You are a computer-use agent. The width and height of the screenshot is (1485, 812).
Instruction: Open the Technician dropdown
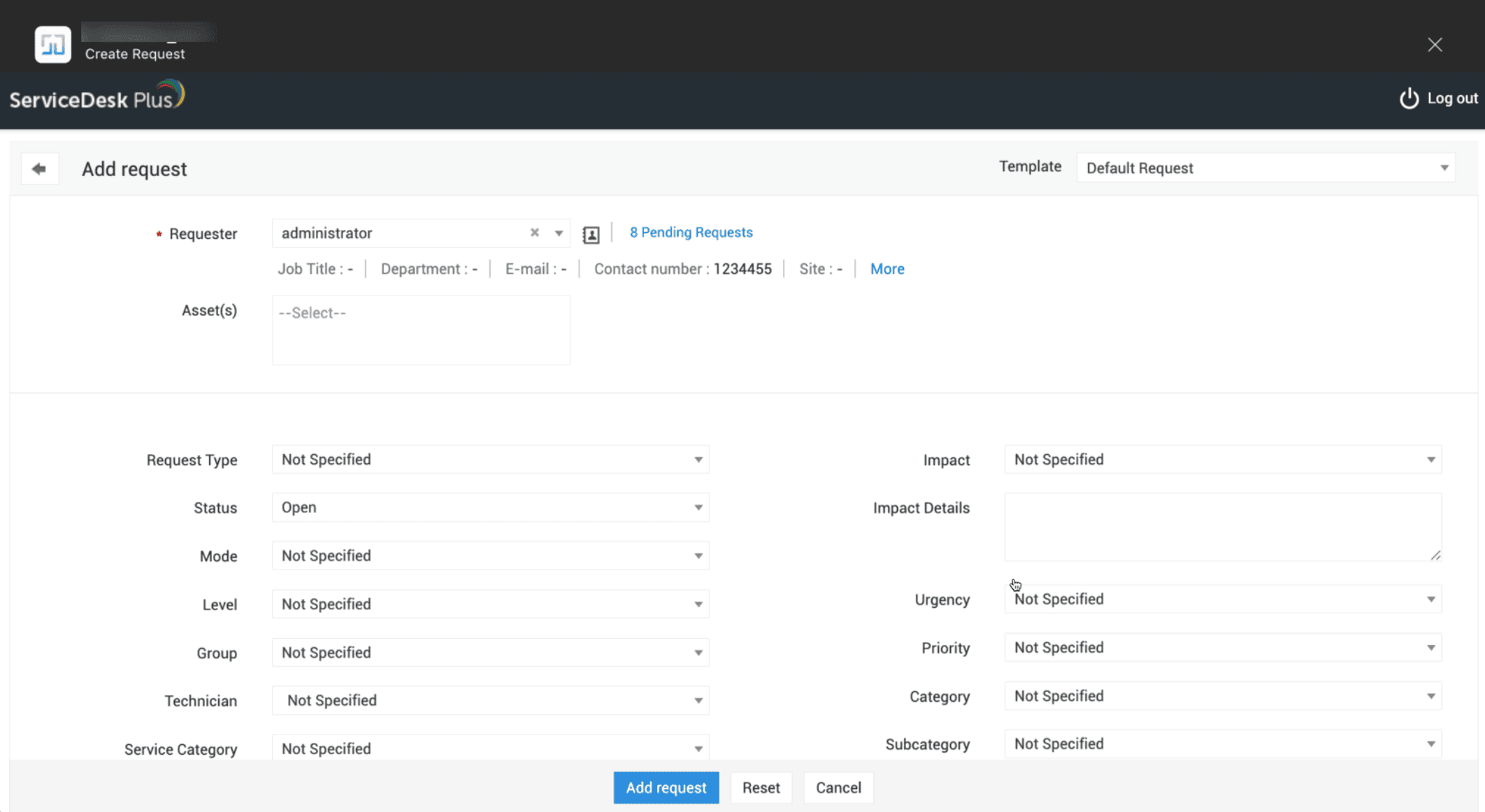point(490,701)
